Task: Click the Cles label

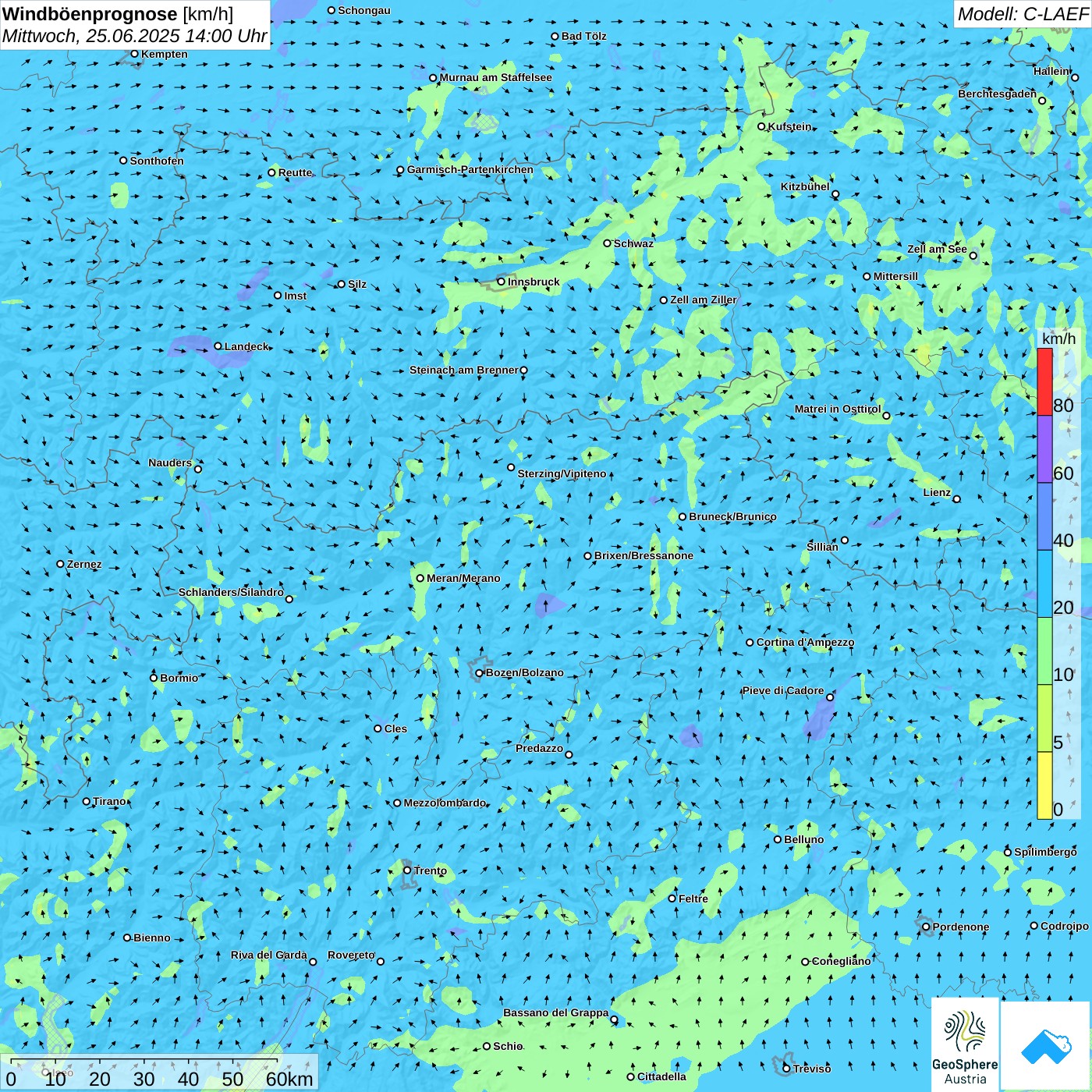Action: (395, 729)
